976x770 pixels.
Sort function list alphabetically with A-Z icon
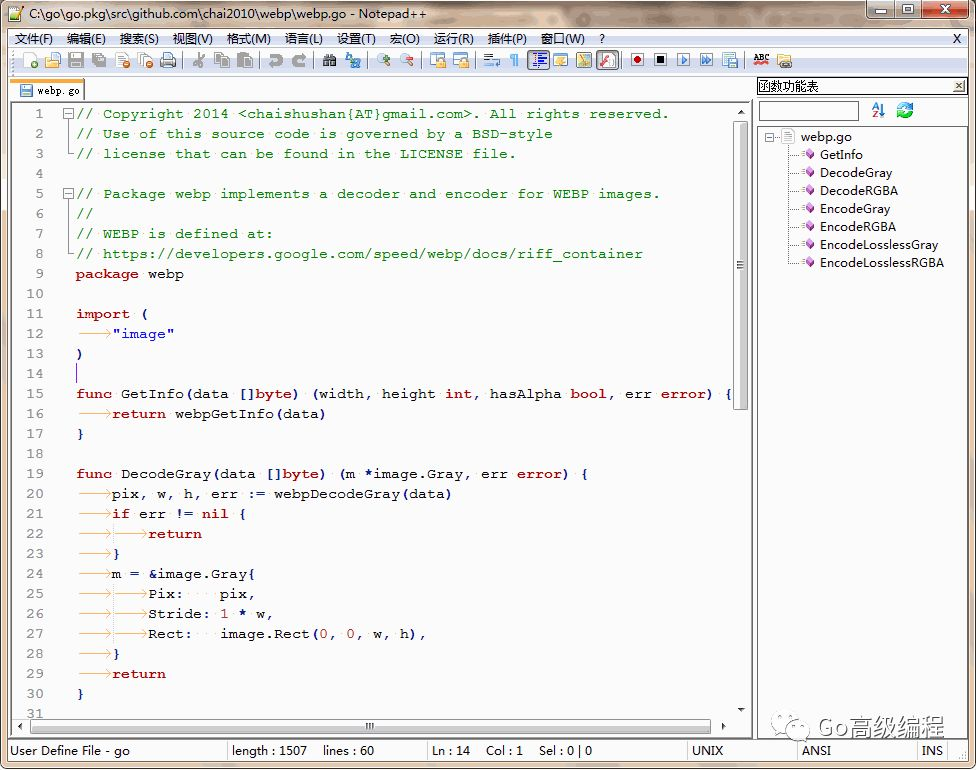point(878,110)
